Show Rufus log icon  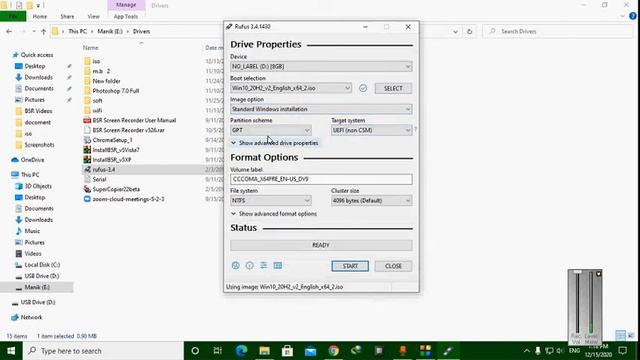coord(278,266)
